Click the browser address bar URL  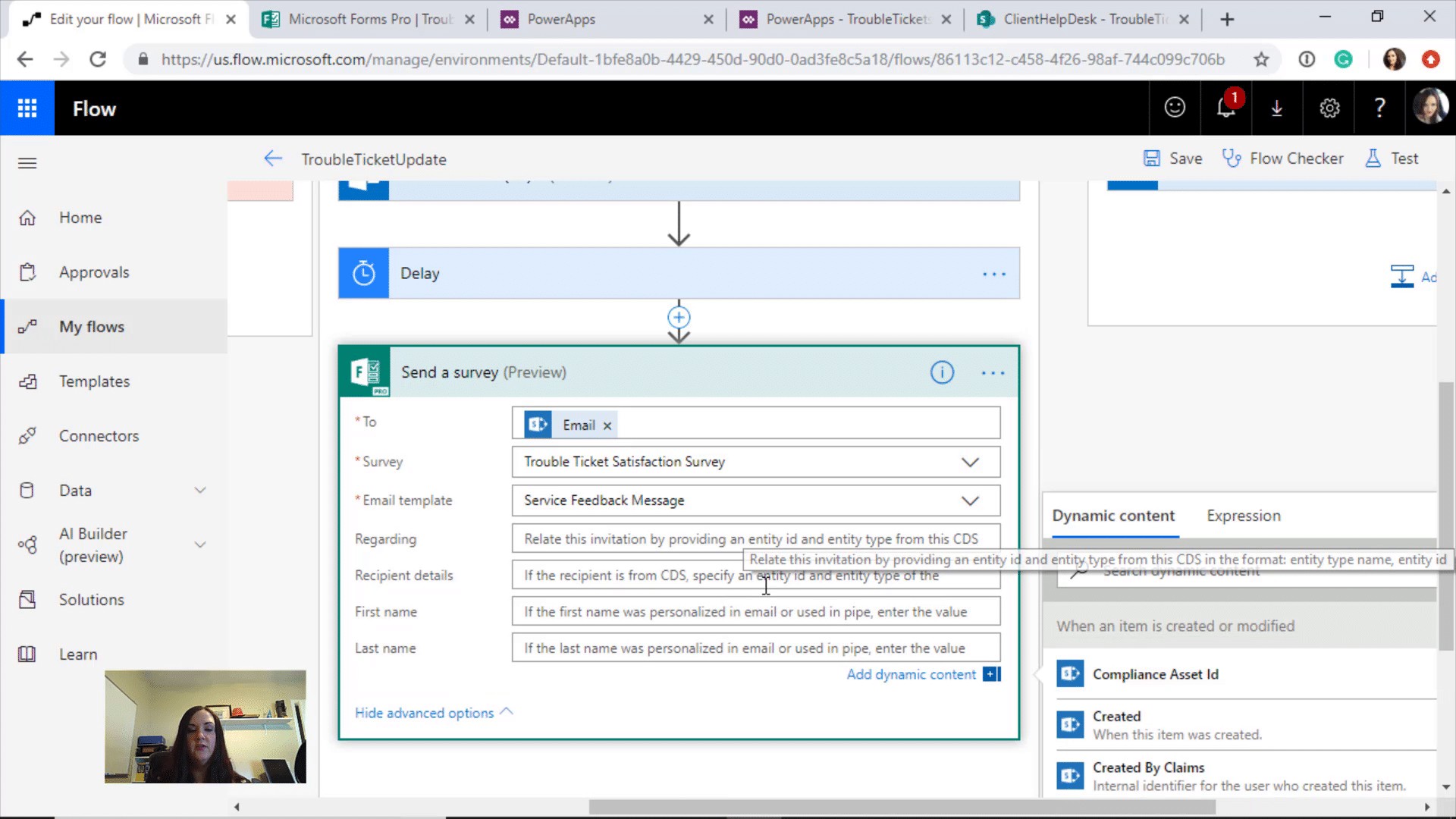(x=692, y=59)
